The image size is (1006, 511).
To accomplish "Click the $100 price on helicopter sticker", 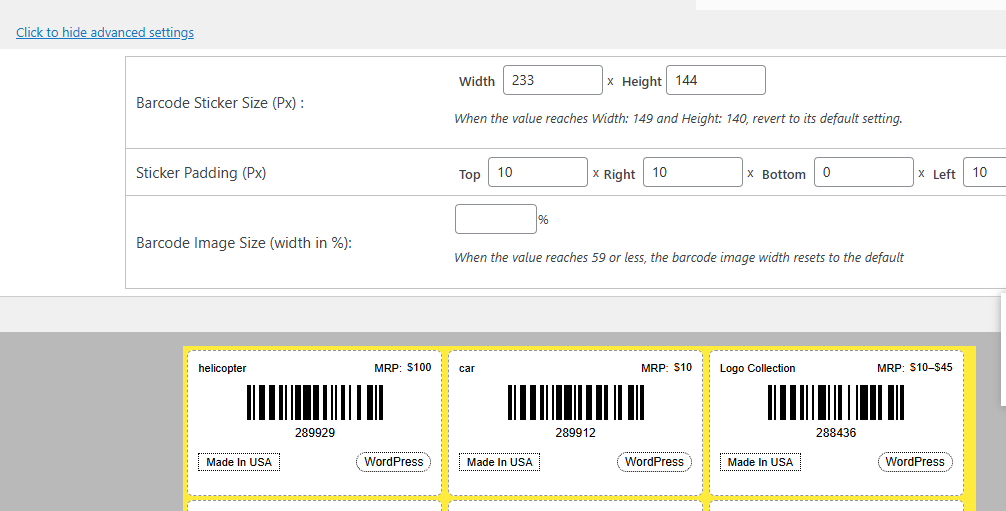I will [x=419, y=367].
